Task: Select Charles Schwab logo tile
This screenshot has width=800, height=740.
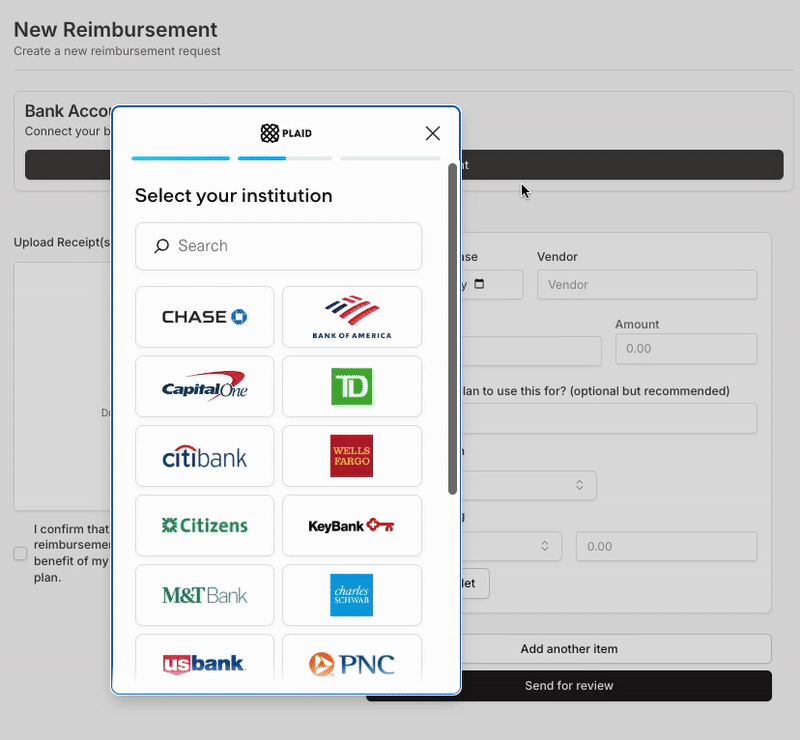Action: [352, 596]
